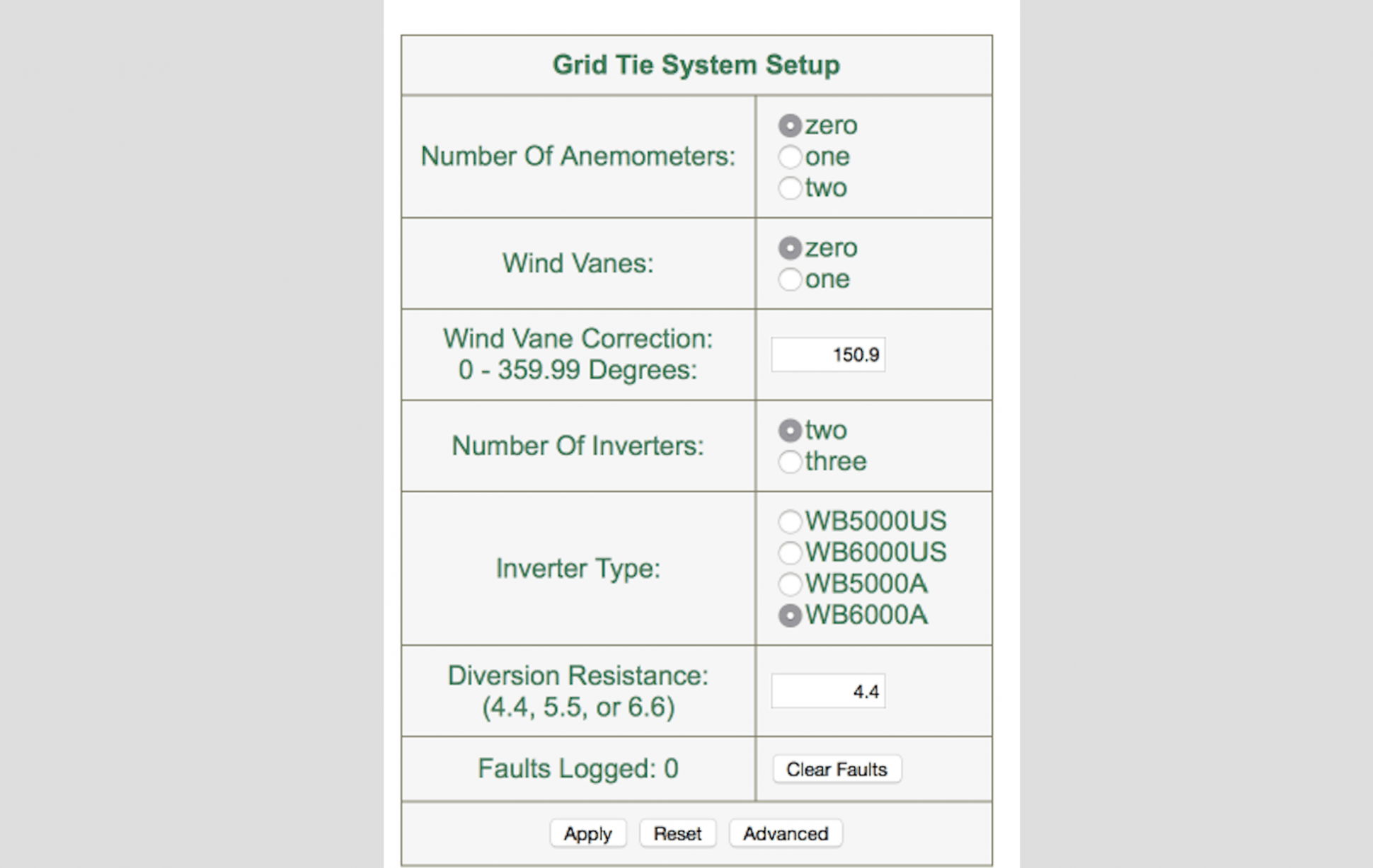Select WB5000US inverter type
The width and height of the screenshot is (1373, 868).
coord(790,522)
